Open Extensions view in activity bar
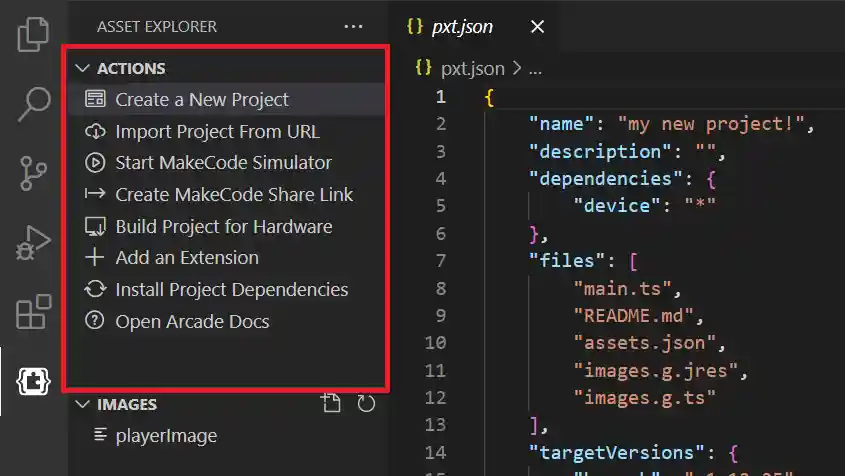The height and width of the screenshot is (476, 845). (33, 312)
